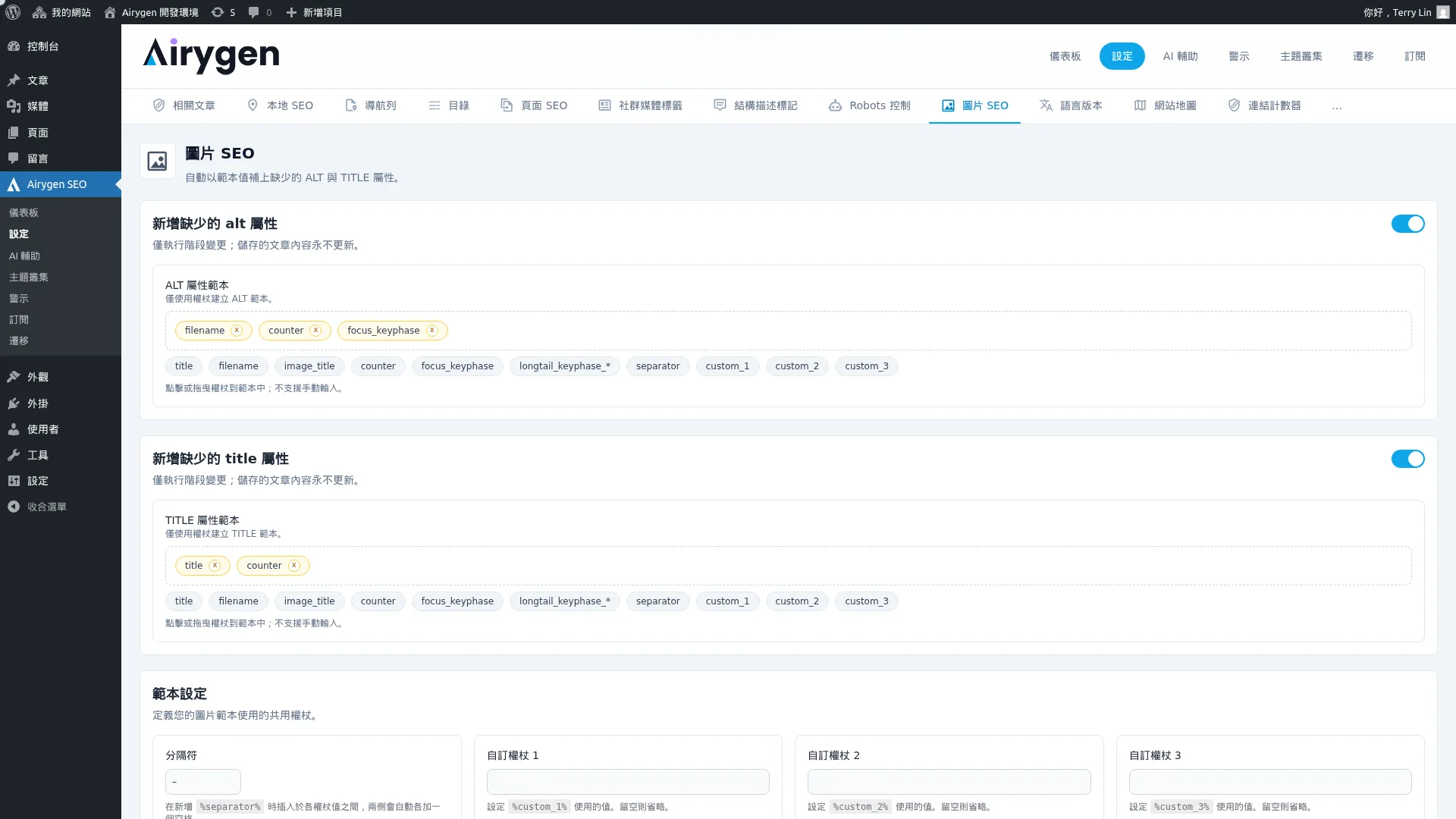Focus the 自訂權杖 1 input field
The image size is (1456, 819).
tap(628, 782)
